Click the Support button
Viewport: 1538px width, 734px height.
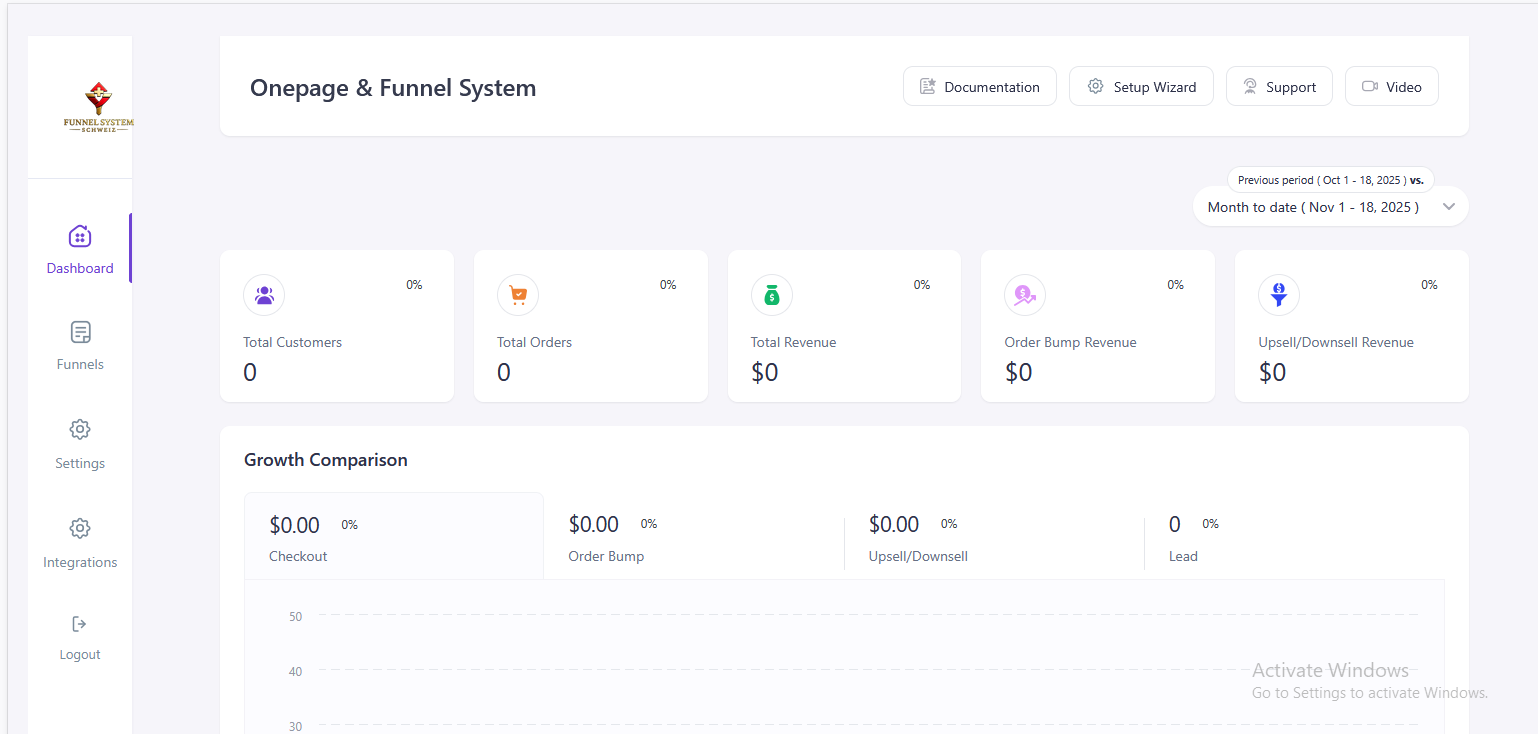(x=1279, y=87)
